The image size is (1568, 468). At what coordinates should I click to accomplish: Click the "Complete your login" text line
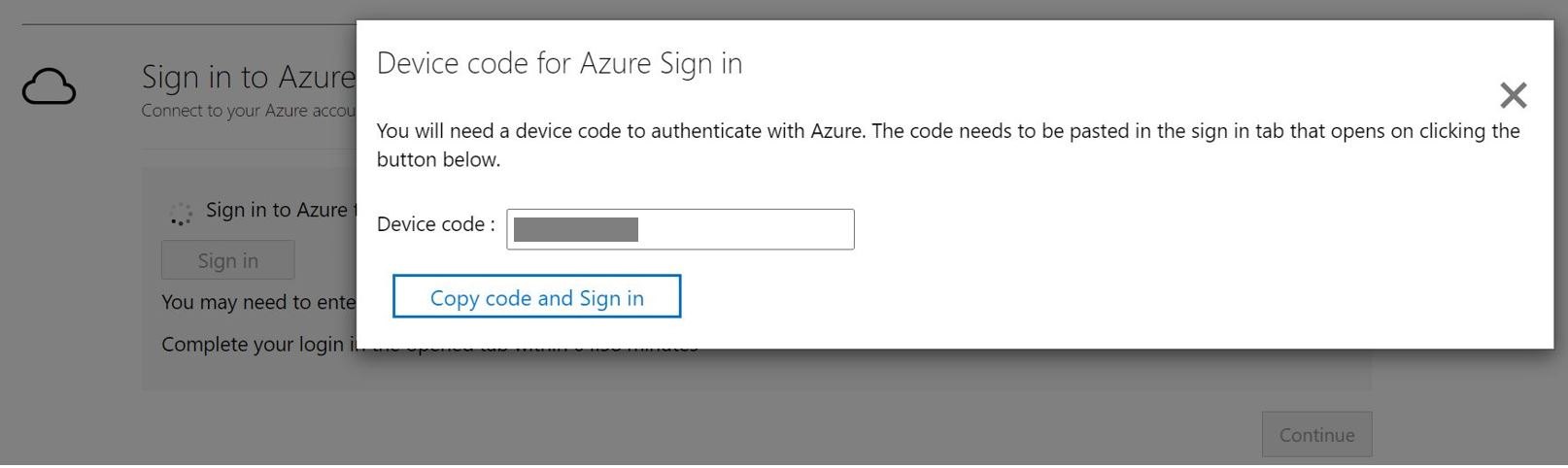pyautogui.click(x=253, y=345)
